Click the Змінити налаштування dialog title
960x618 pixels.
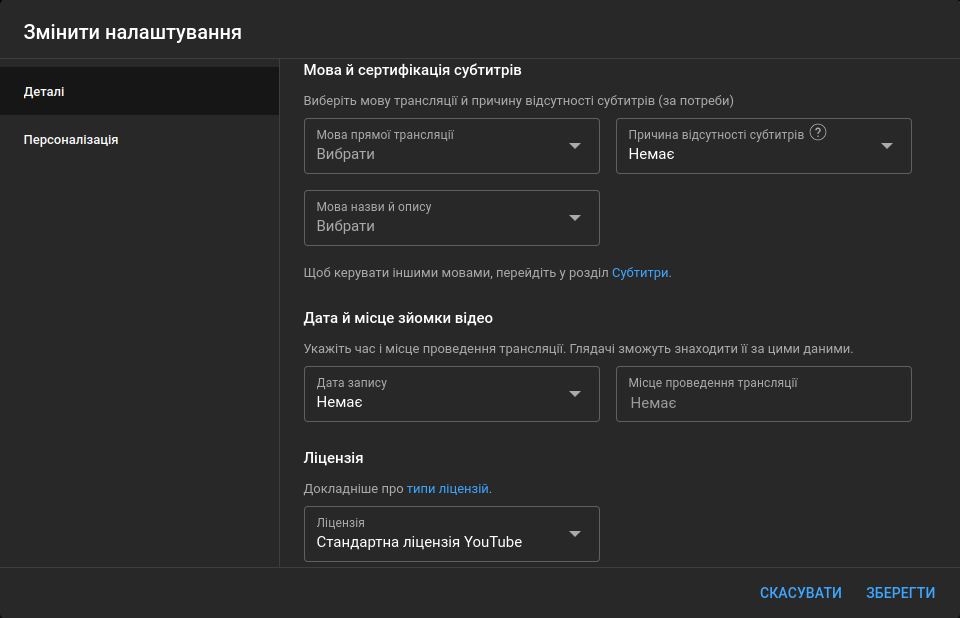(x=133, y=32)
